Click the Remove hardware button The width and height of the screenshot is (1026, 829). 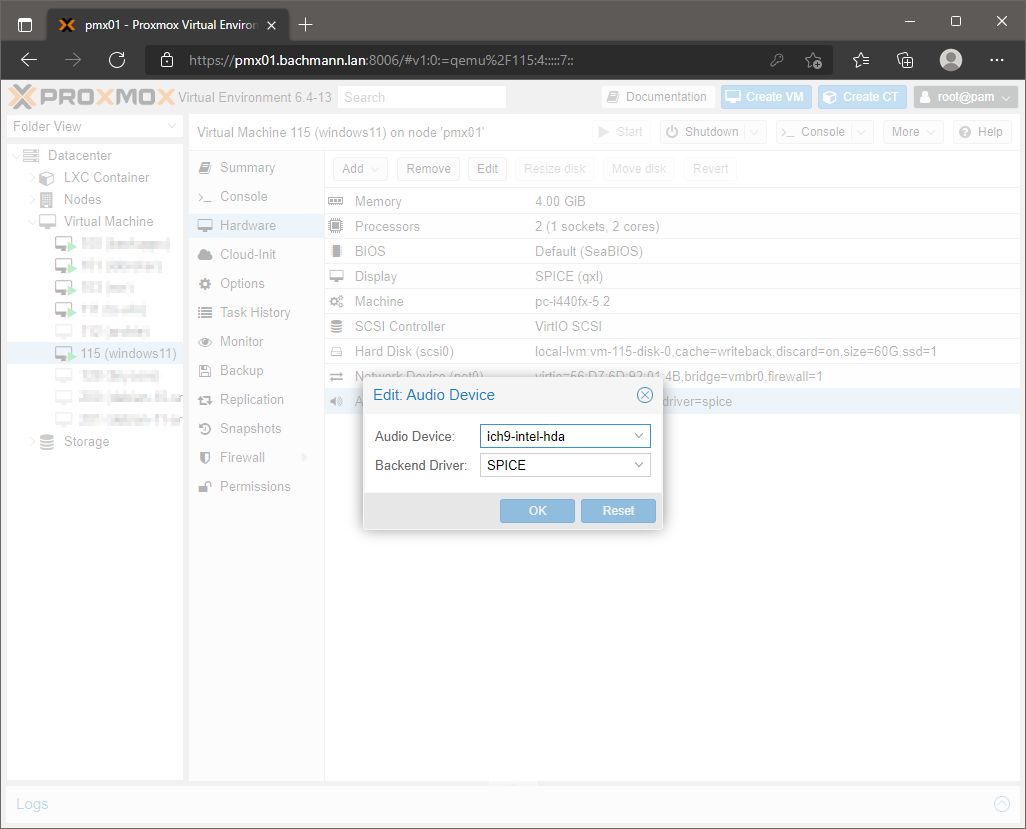pyautogui.click(x=429, y=169)
